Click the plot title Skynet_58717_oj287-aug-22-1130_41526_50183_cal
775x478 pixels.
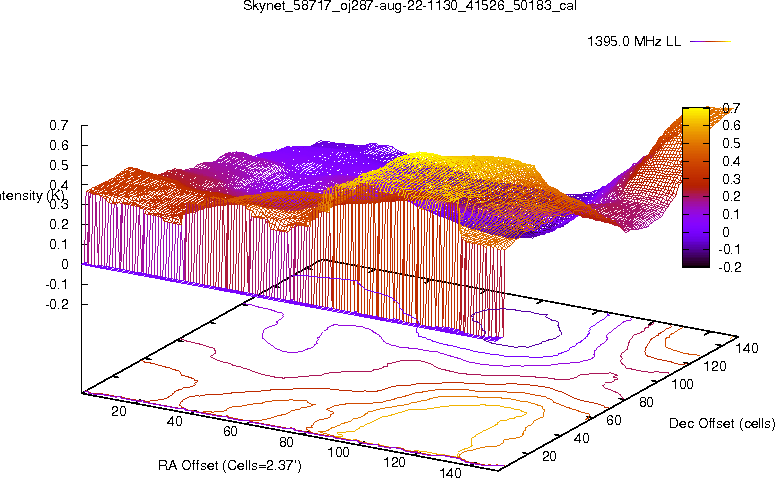click(x=410, y=6)
